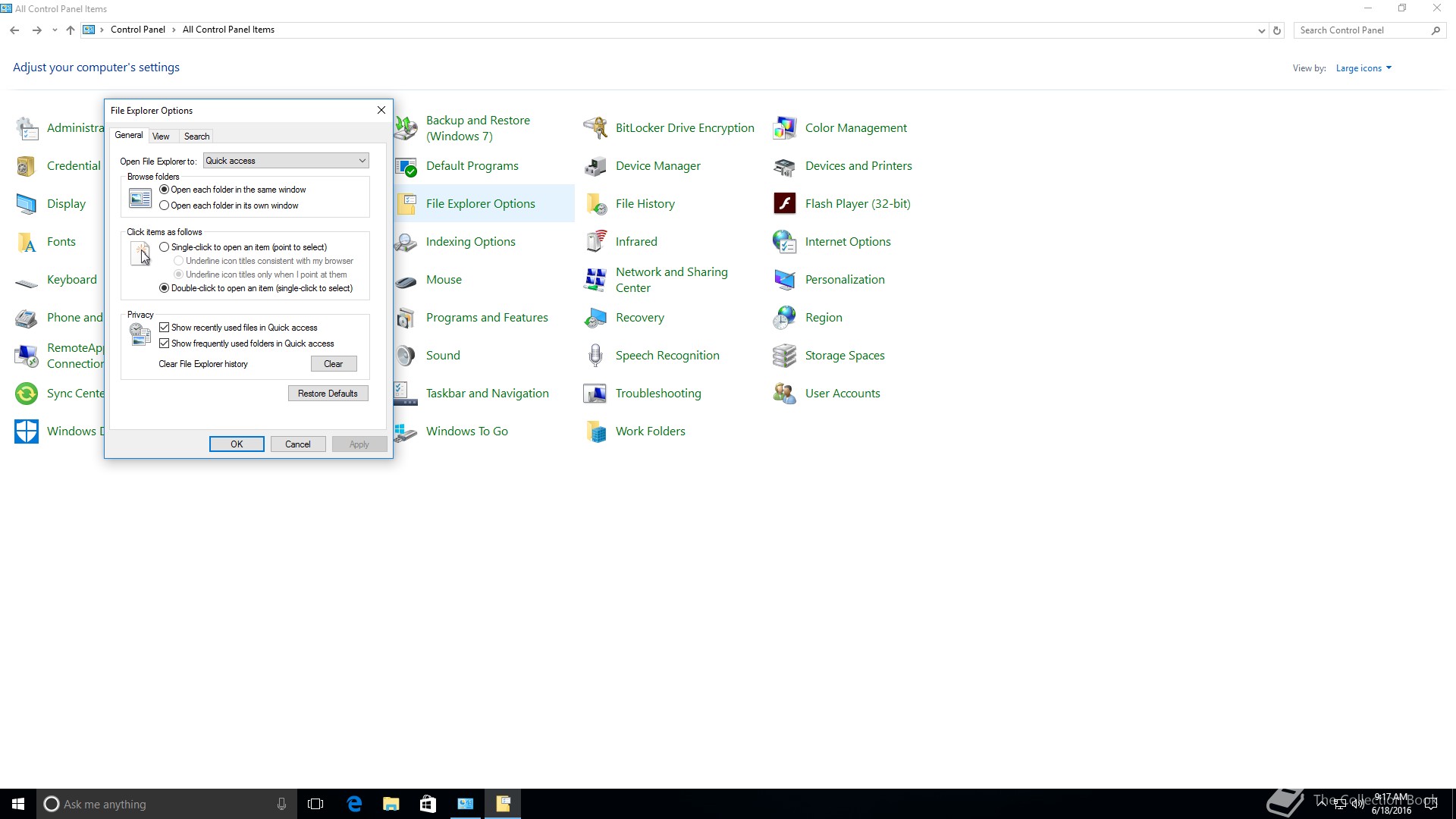This screenshot has height=819, width=1456.
Task: Open the View by Large icons dropdown
Action: (1363, 68)
